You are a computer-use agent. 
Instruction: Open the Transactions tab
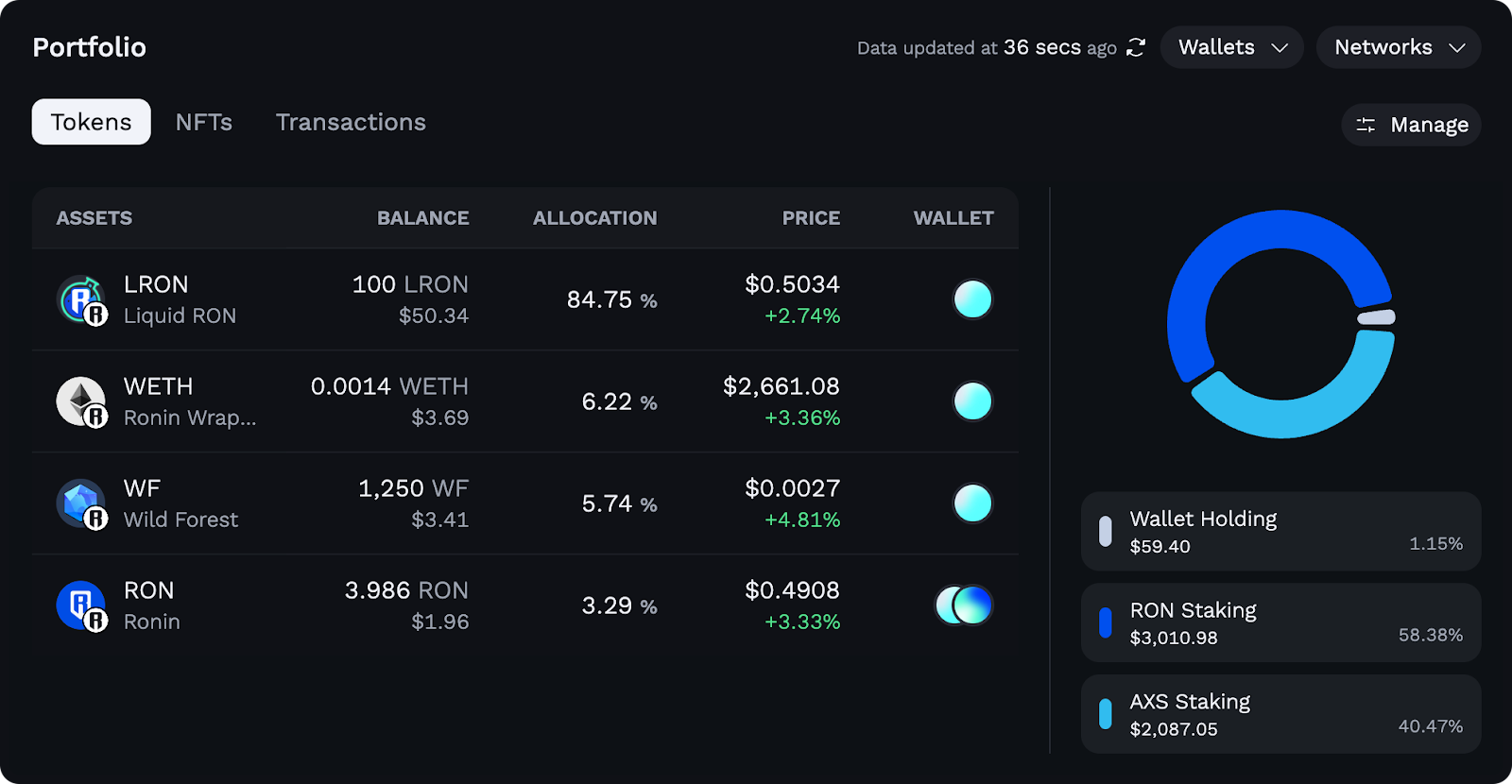(351, 122)
